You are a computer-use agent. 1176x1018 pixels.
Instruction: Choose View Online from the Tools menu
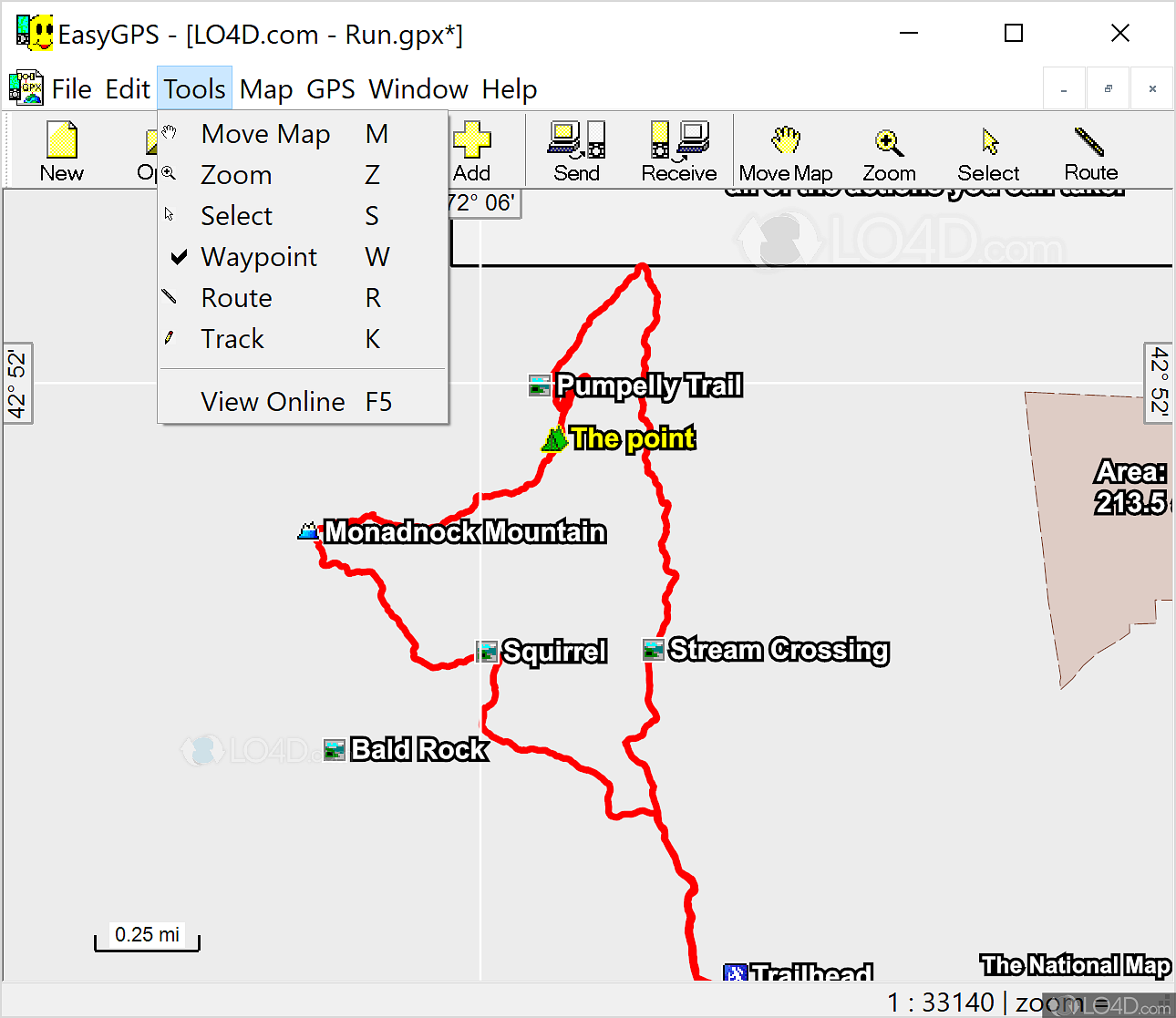pos(303,402)
